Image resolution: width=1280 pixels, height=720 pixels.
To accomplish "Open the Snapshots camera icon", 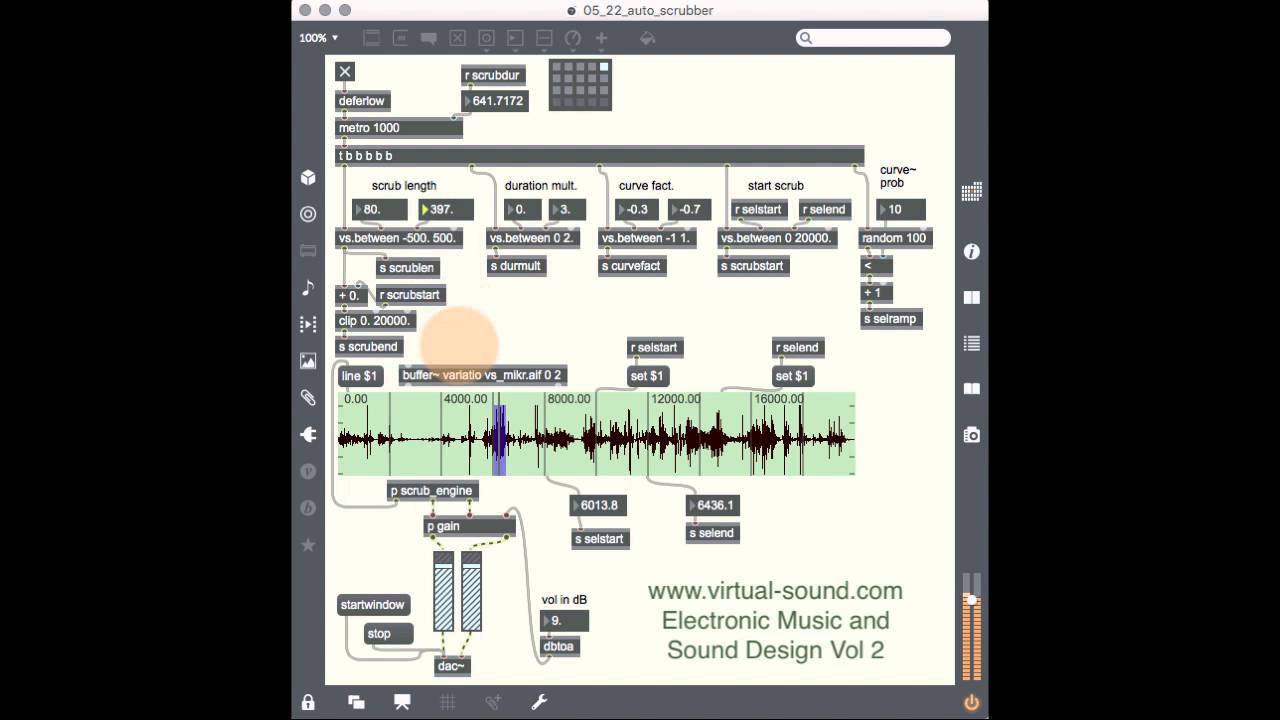I will point(971,434).
